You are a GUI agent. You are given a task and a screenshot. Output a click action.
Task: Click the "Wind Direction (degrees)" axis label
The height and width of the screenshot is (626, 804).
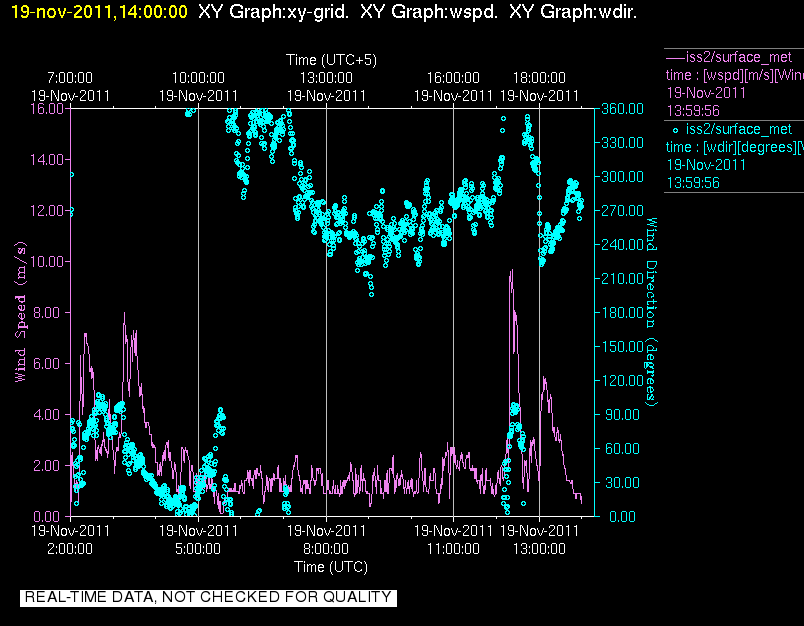click(652, 311)
